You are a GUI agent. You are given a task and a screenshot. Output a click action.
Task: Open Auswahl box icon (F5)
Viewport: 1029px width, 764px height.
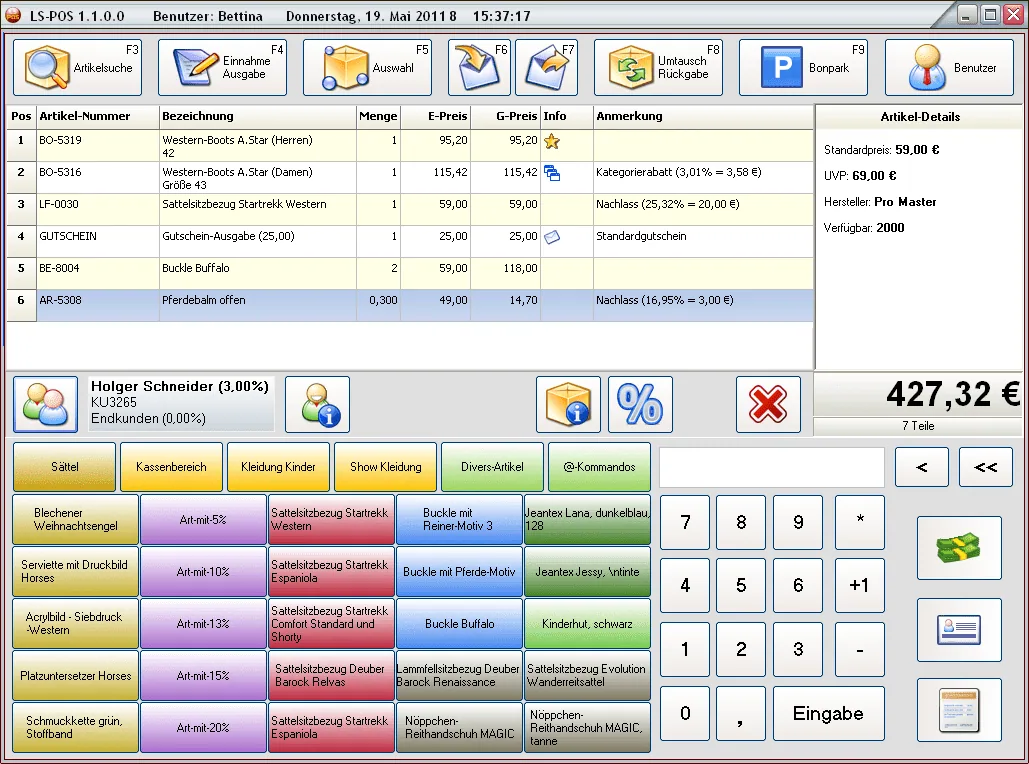tap(368, 68)
